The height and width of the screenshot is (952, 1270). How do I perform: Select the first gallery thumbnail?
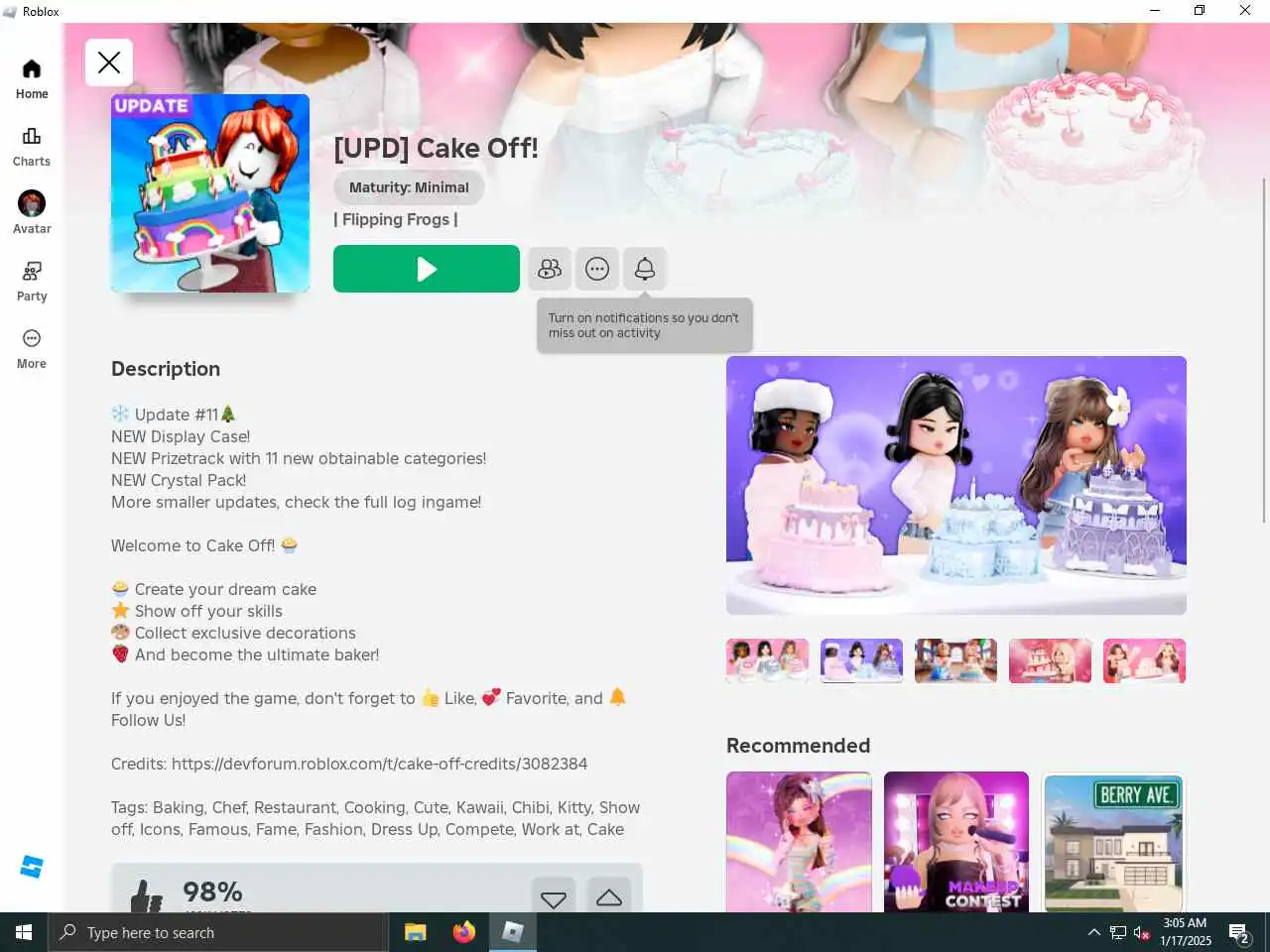(768, 660)
